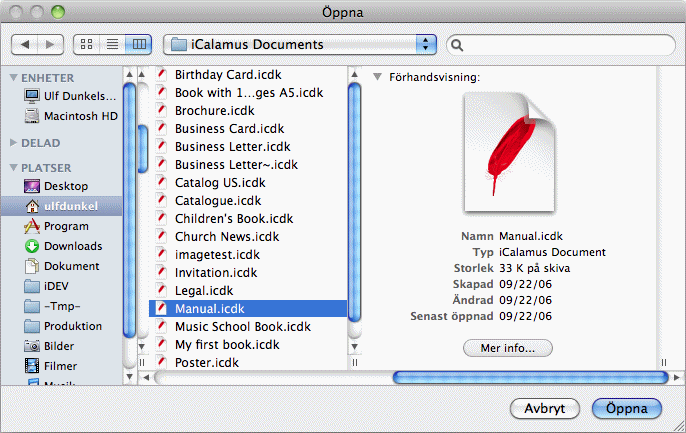Select file Poster.icdk
The height and width of the screenshot is (433, 686).
(248, 363)
